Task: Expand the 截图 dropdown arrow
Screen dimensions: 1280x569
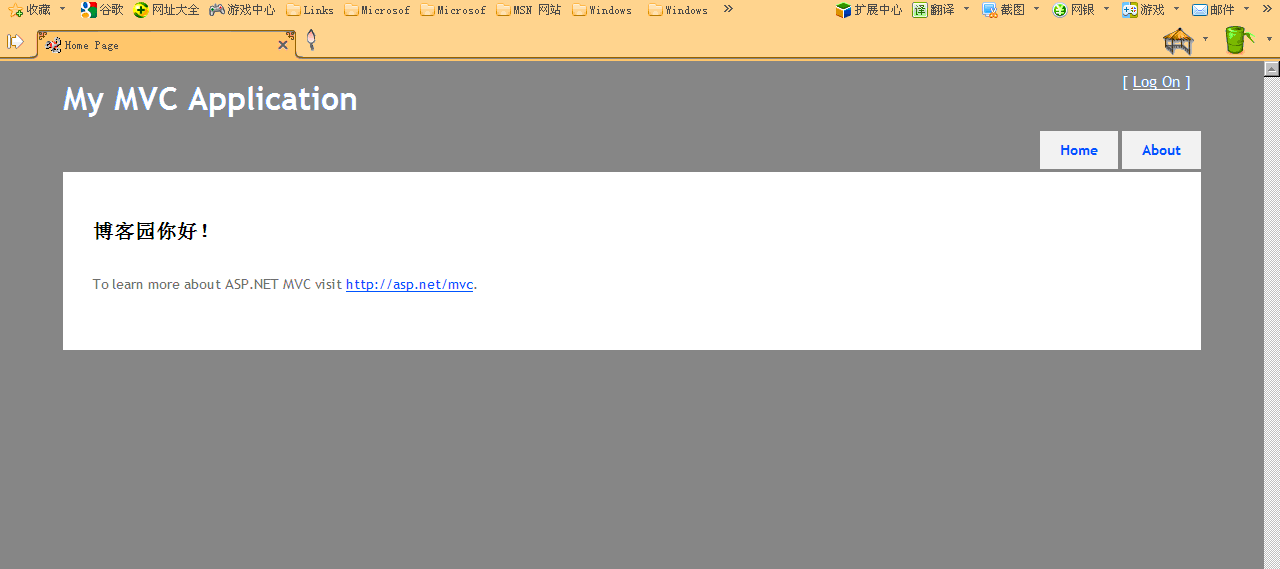Action: click(x=1036, y=9)
